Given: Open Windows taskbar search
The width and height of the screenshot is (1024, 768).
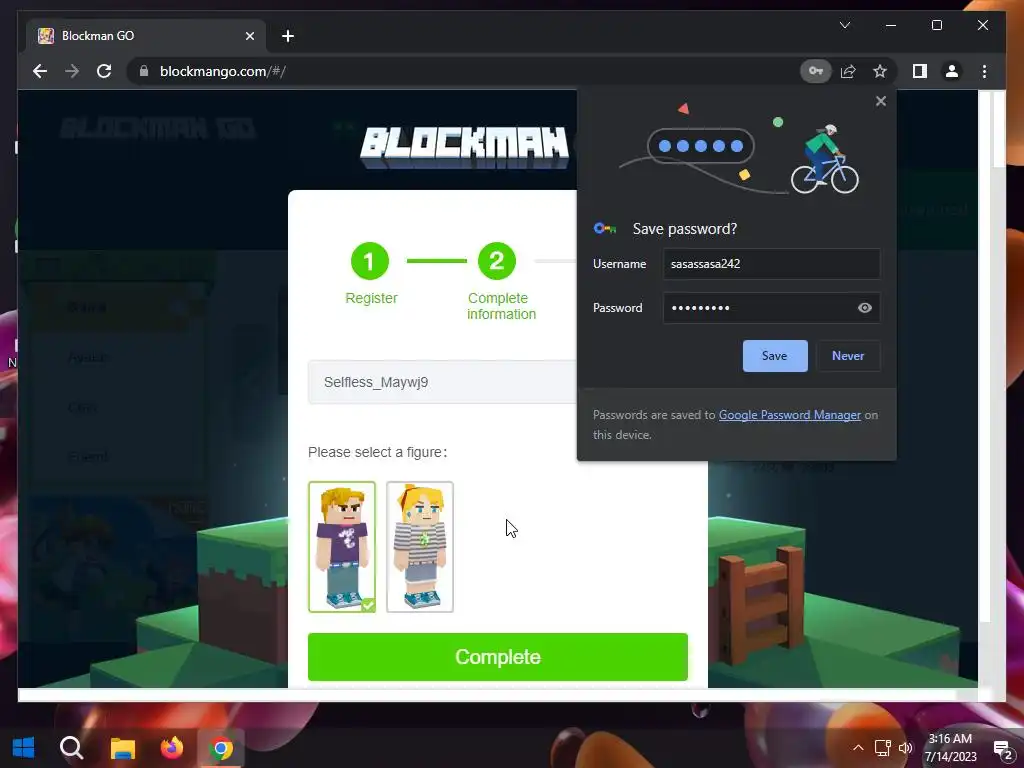Looking at the screenshot, I should 71,748.
